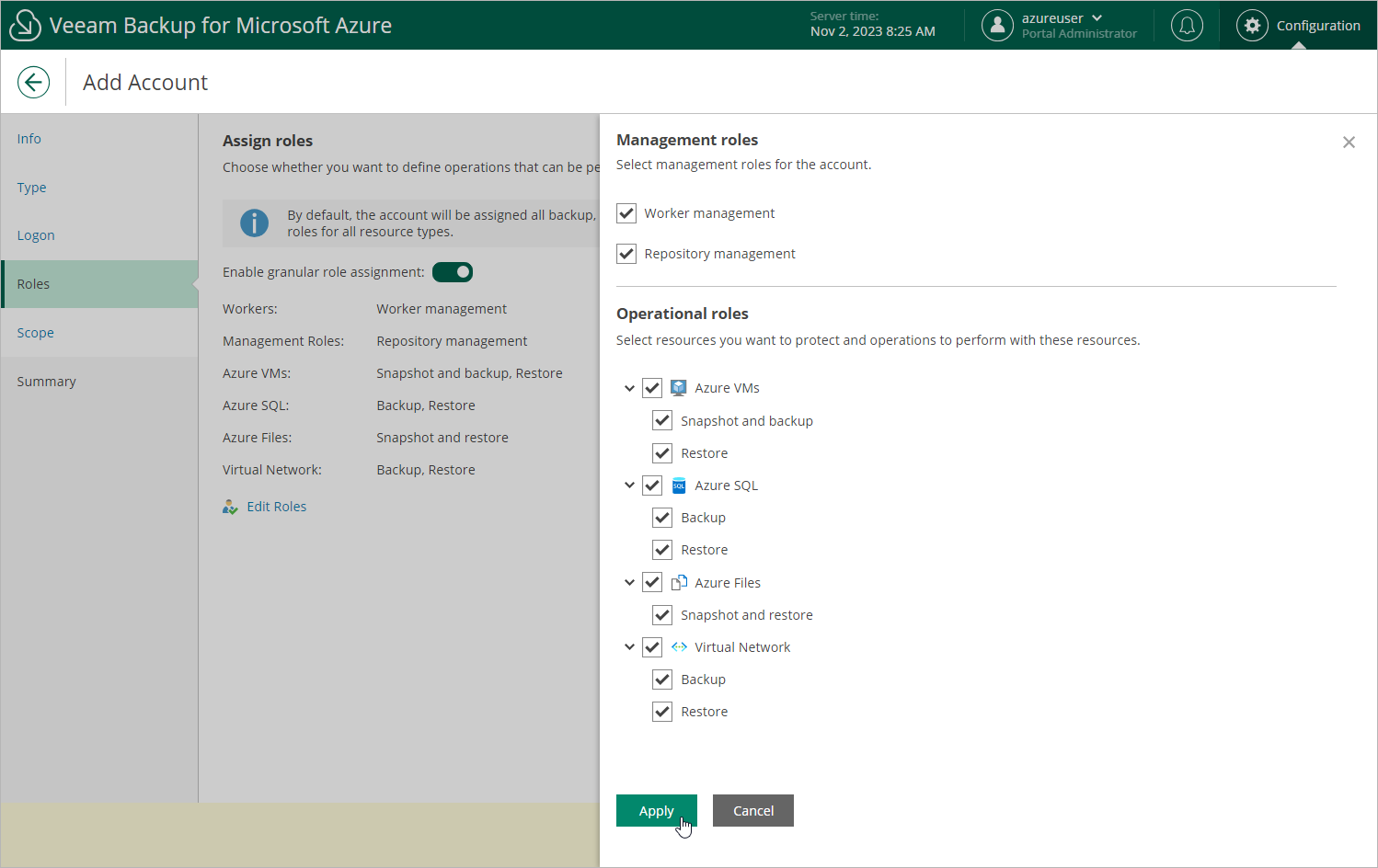Collapse the Azure VMs tree node
Viewport: 1378px width, 868px height.
[x=629, y=388]
